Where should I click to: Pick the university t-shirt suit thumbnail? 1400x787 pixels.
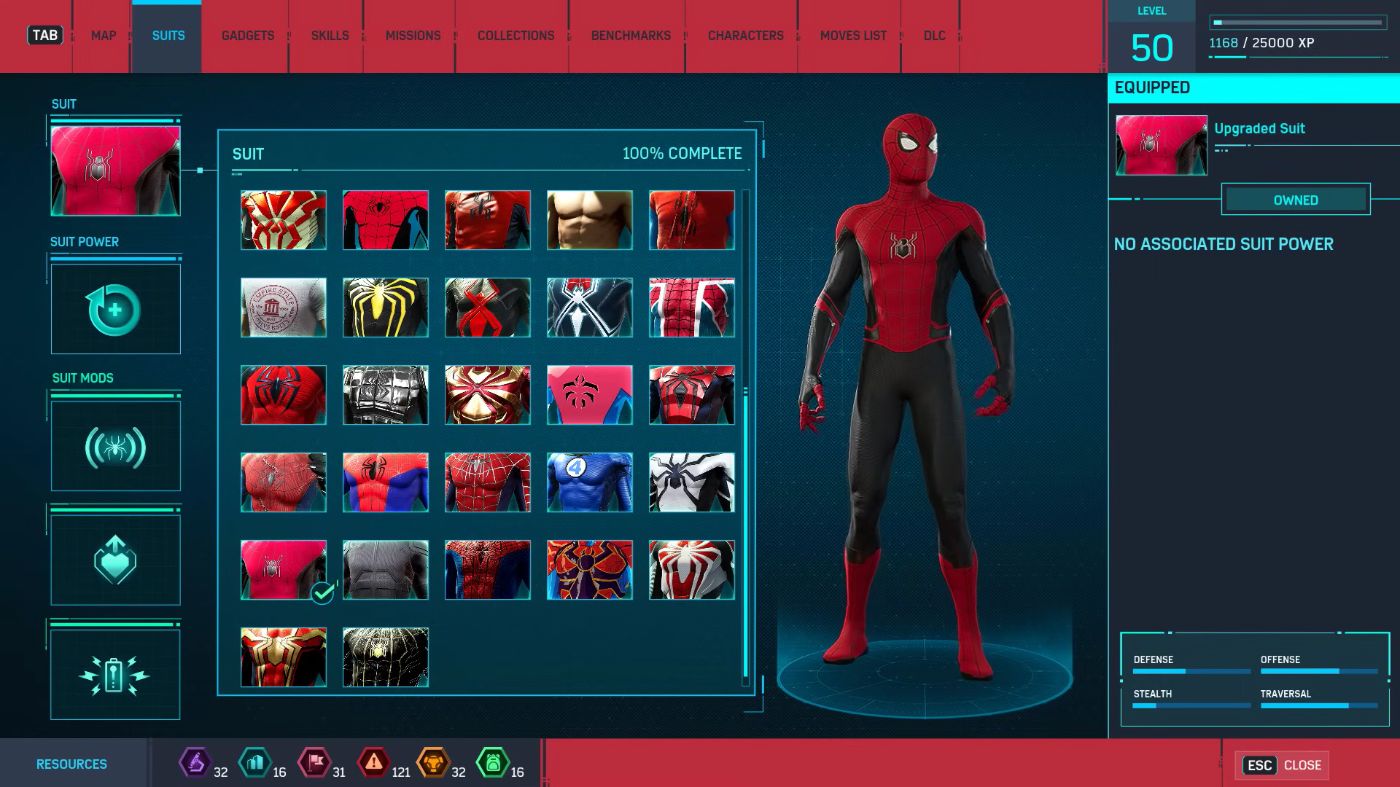pos(283,307)
